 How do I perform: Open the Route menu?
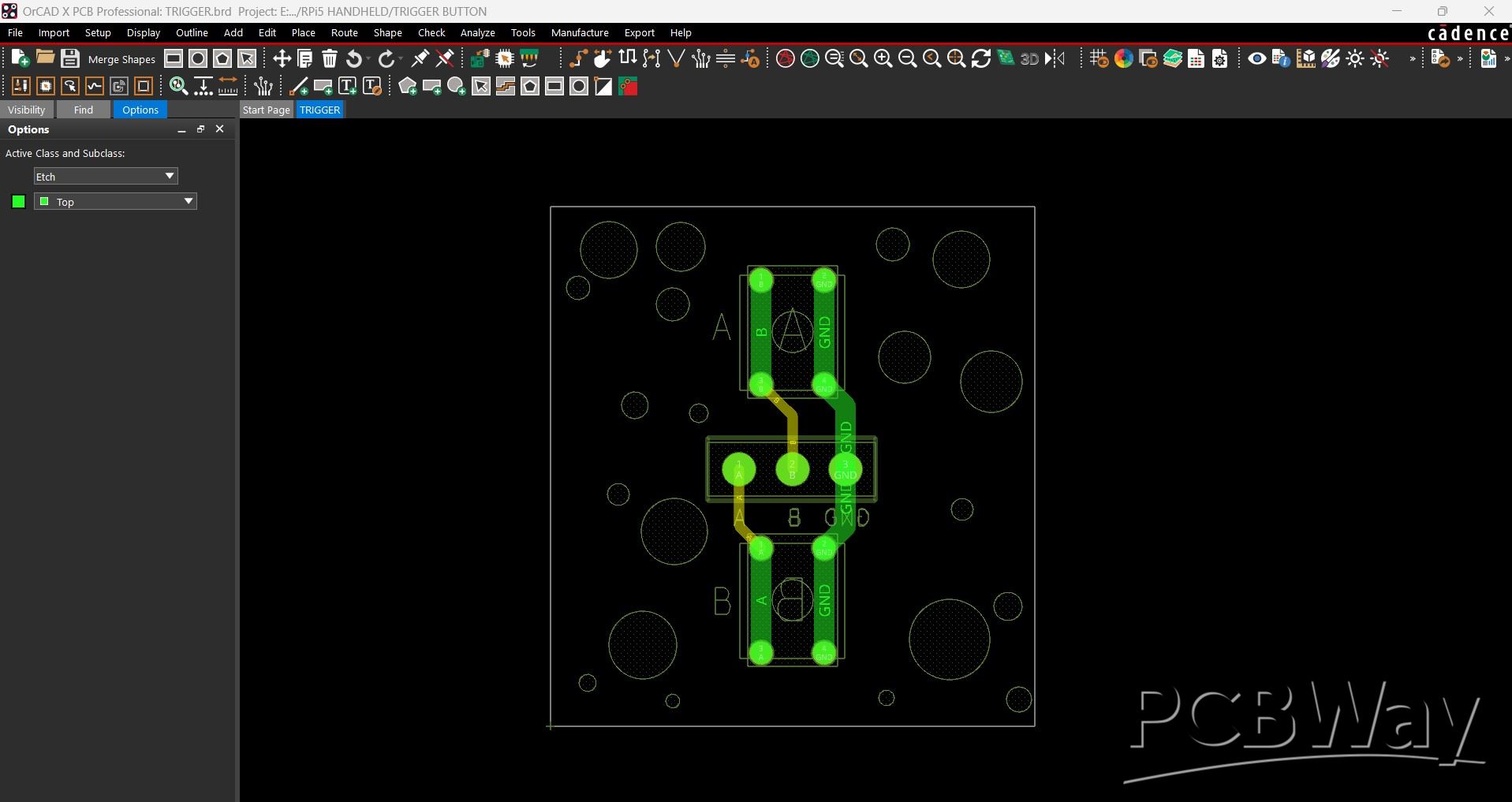pyautogui.click(x=344, y=32)
